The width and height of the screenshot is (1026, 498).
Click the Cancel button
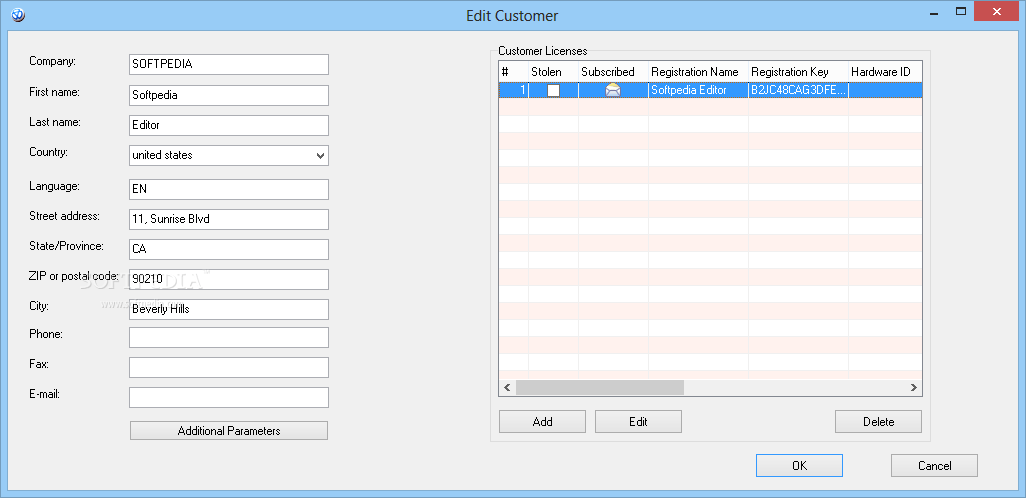click(934, 466)
